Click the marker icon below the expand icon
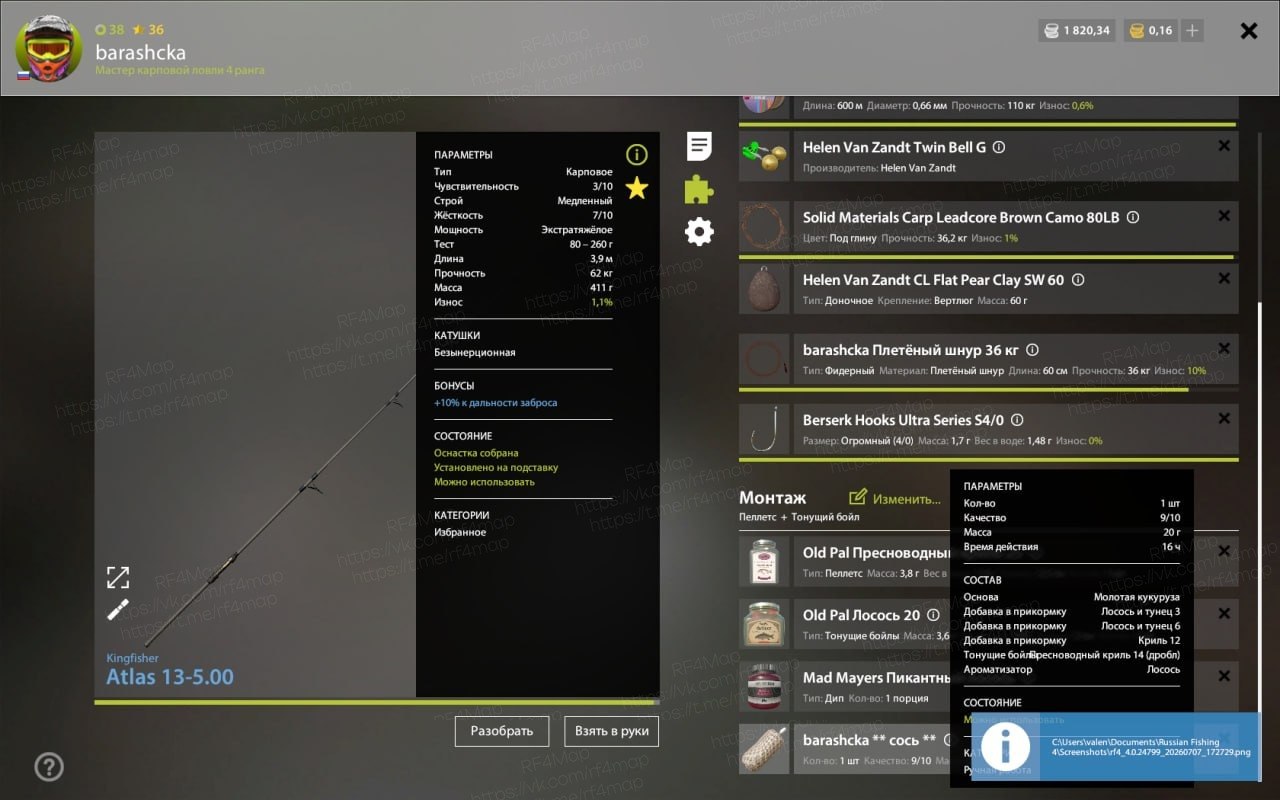 [x=118, y=609]
